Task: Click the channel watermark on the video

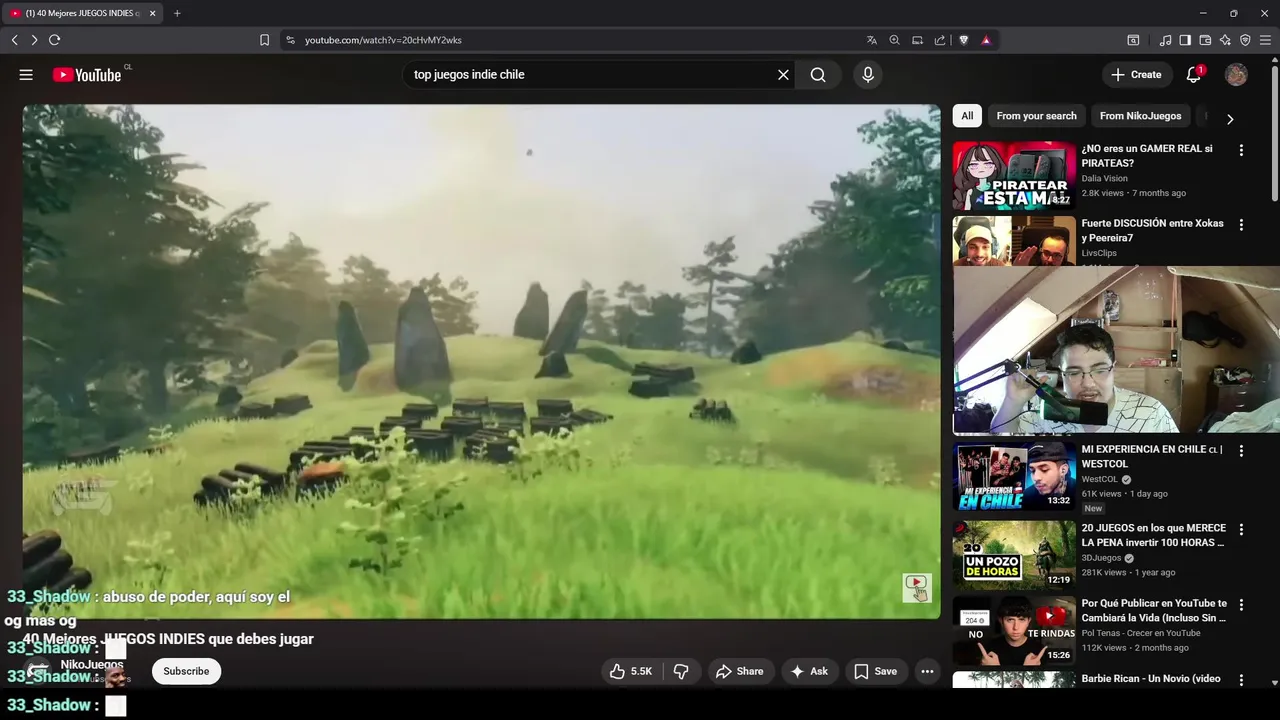Action: pos(917,588)
